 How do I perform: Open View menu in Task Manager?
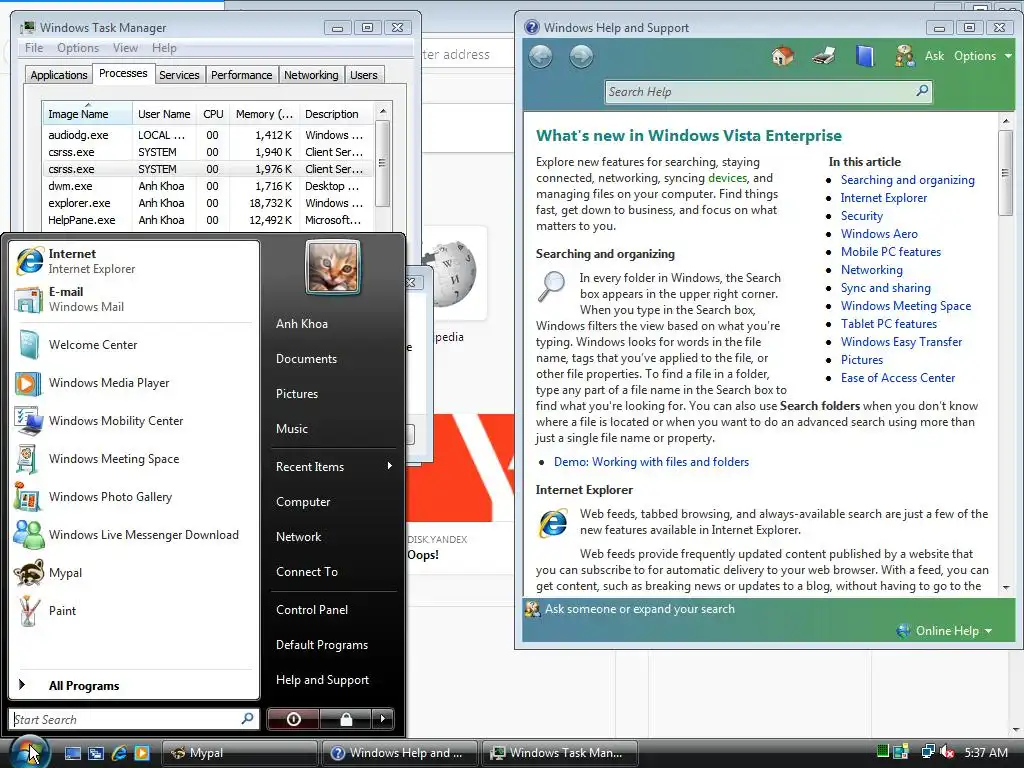[x=125, y=48]
